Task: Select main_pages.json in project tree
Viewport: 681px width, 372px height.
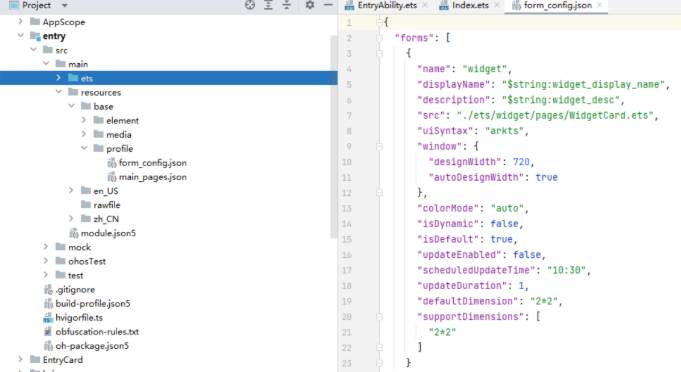Action: 152,177
